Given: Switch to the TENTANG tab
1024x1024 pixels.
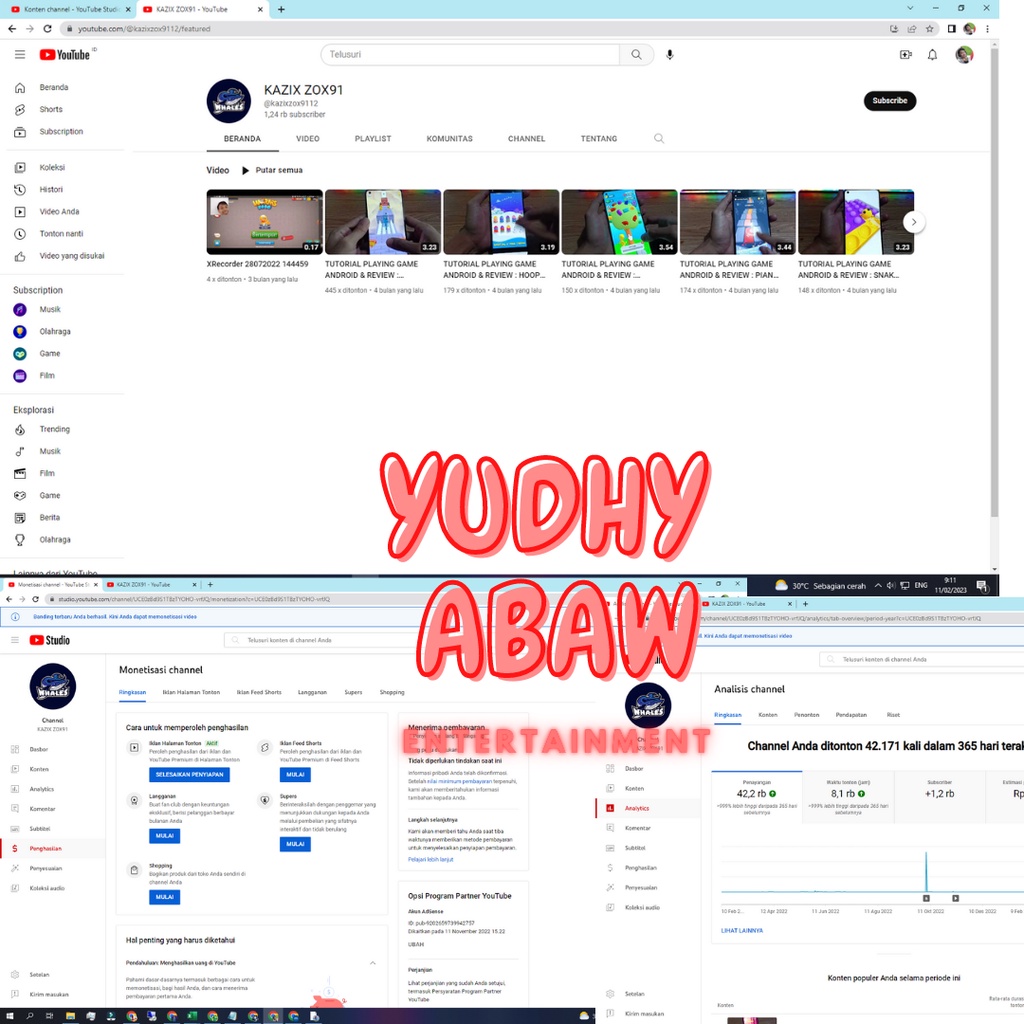Looking at the screenshot, I should [599, 139].
